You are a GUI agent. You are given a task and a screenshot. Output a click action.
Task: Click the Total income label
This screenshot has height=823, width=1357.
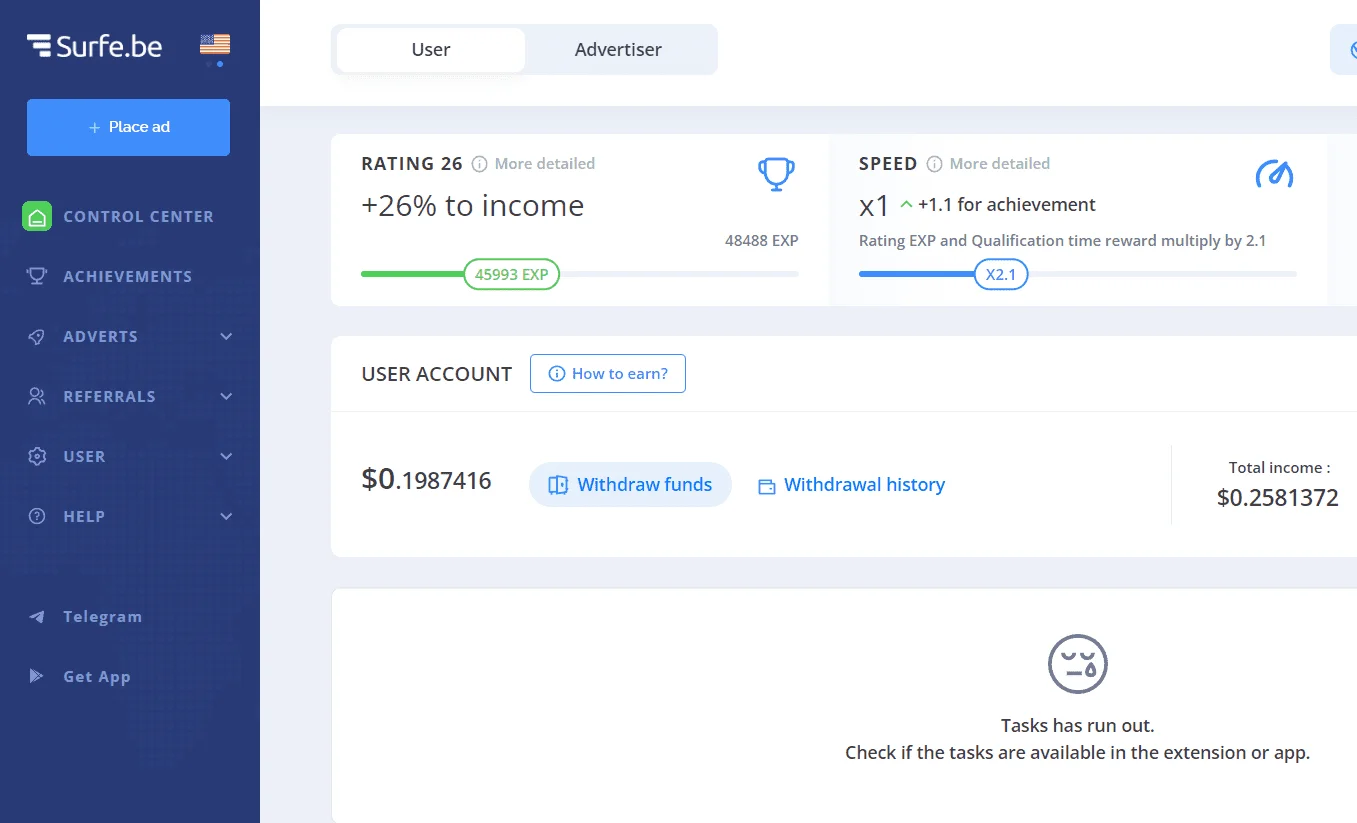point(1279,467)
